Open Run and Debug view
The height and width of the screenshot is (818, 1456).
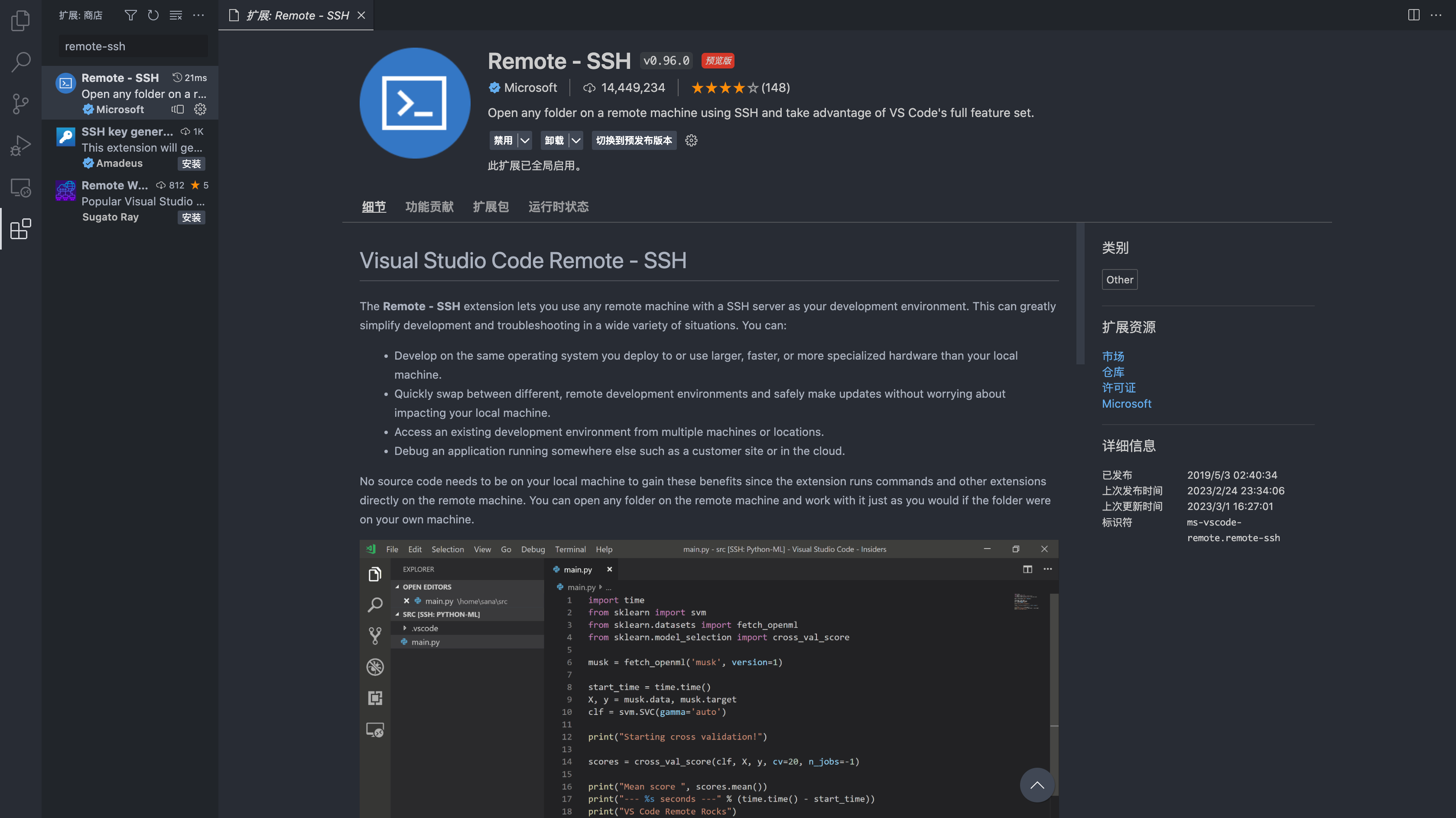20,146
